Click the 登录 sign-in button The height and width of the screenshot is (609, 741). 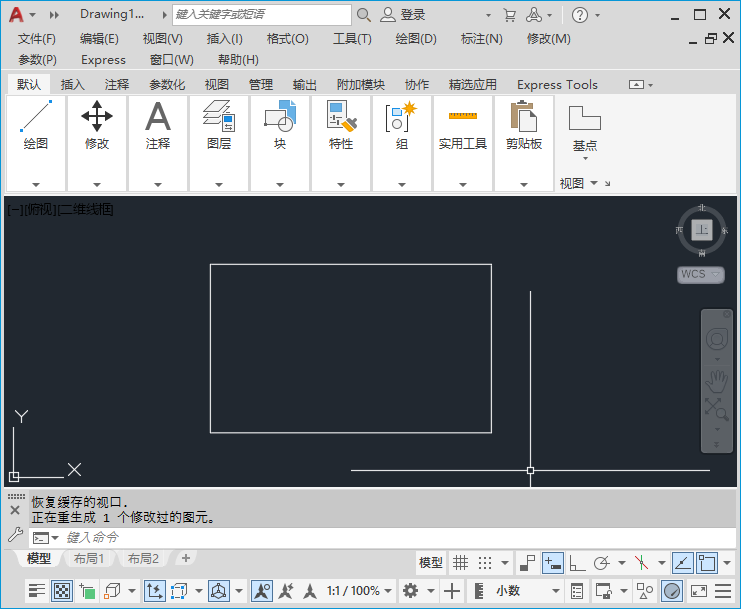404,15
